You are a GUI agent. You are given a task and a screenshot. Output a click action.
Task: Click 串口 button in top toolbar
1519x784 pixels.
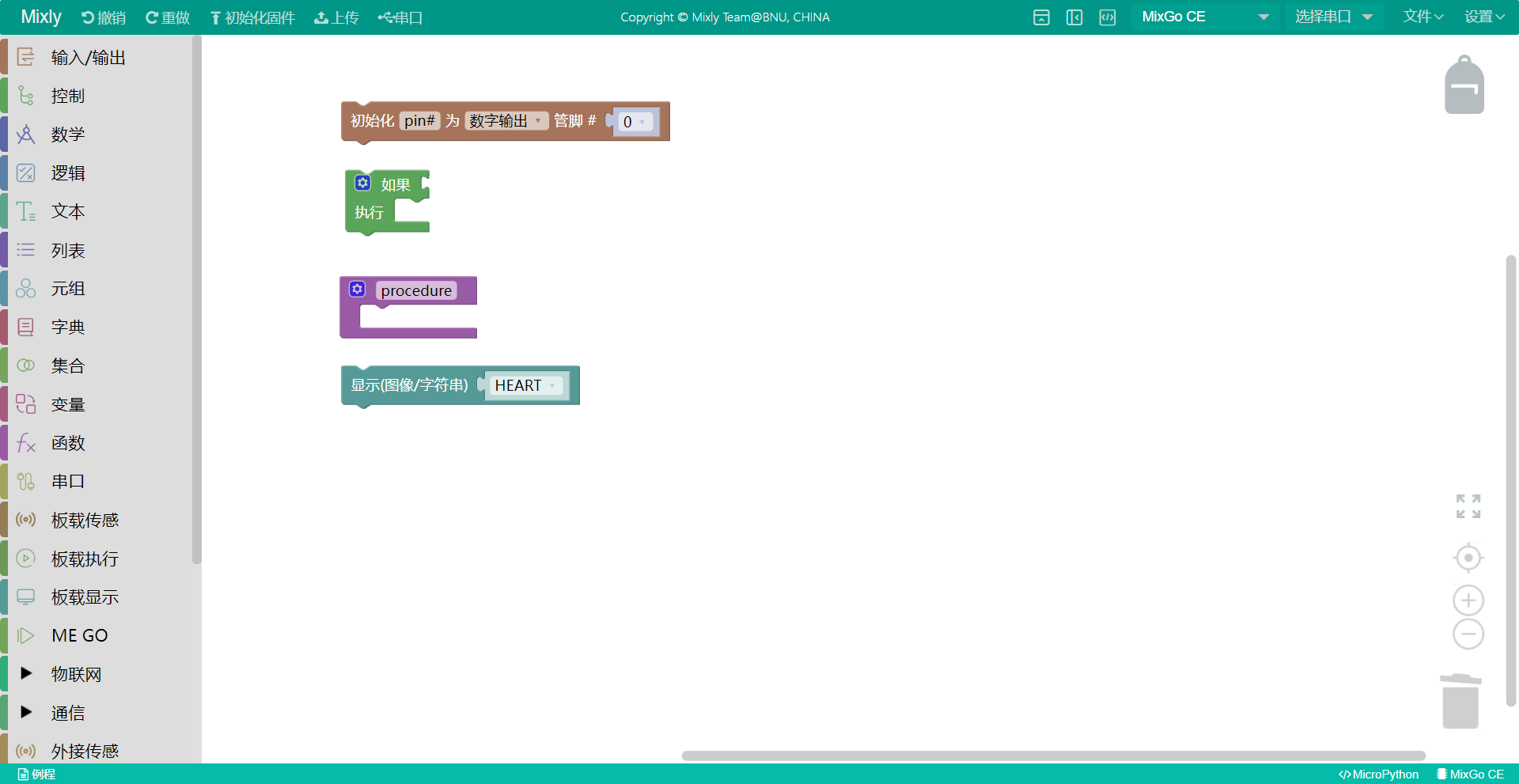400,17
